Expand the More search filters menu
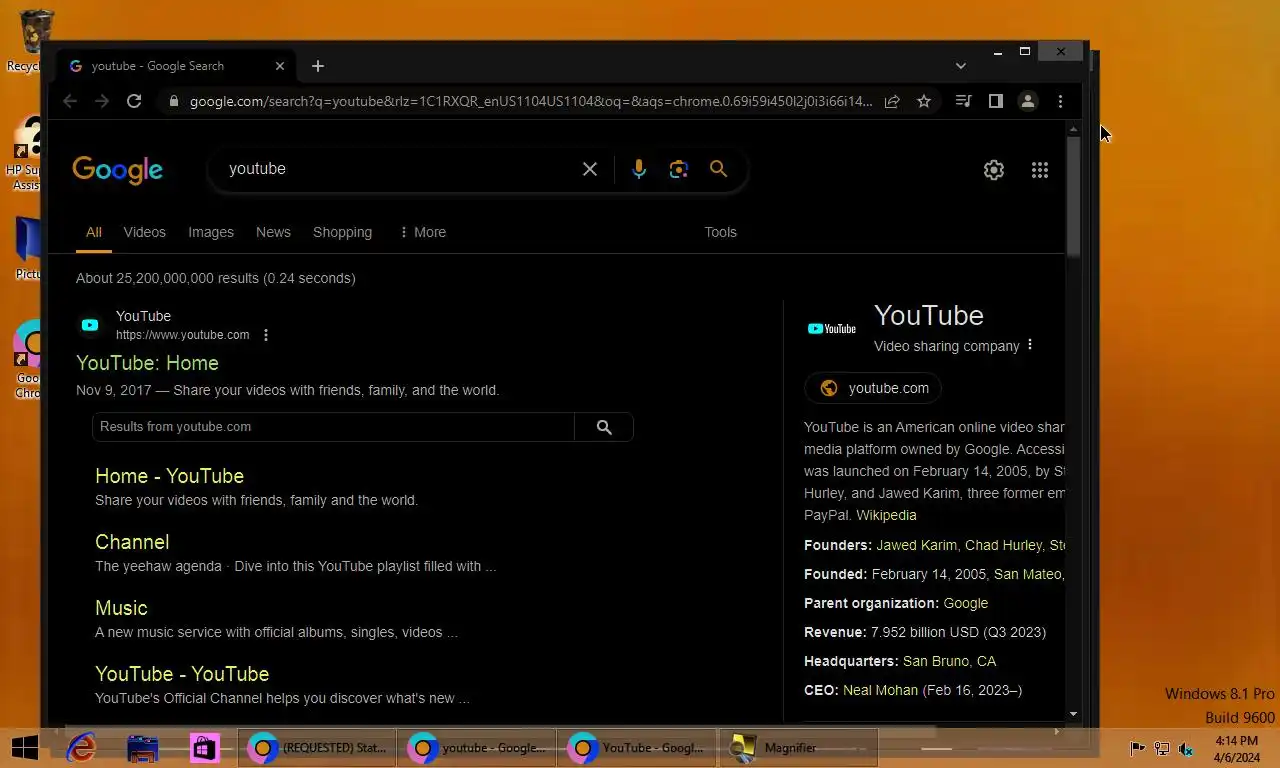 tap(422, 232)
